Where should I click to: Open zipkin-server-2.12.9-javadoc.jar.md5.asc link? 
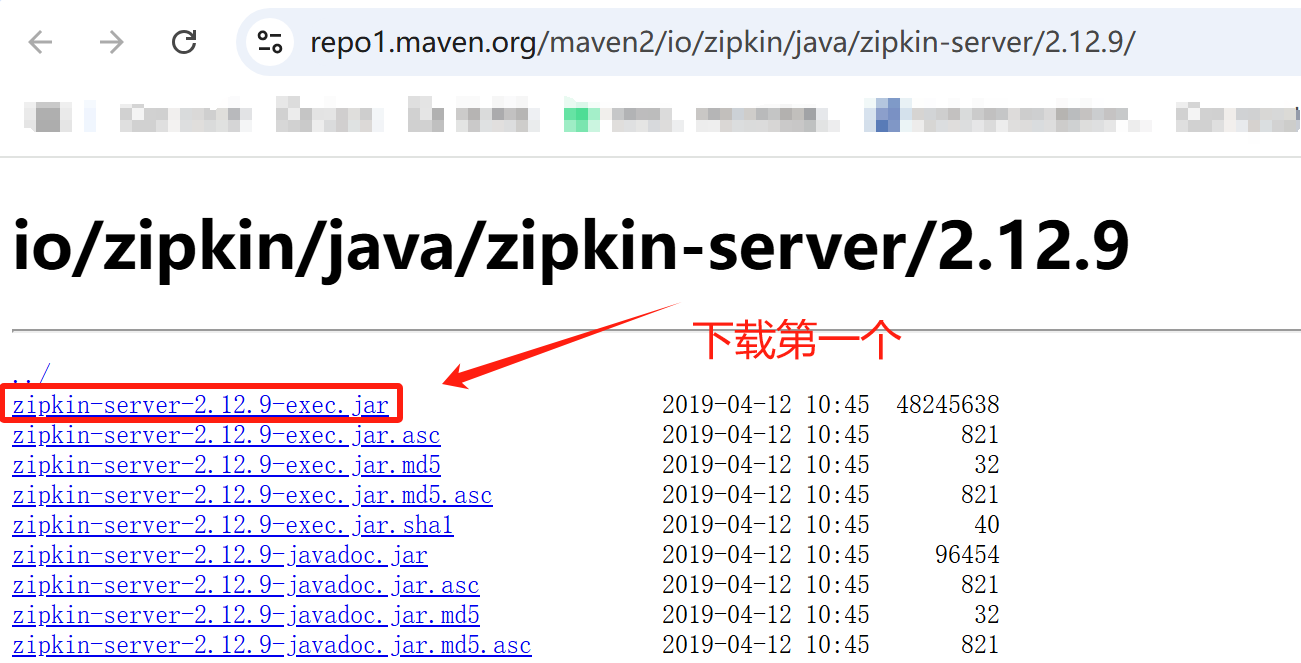pyautogui.click(x=272, y=645)
